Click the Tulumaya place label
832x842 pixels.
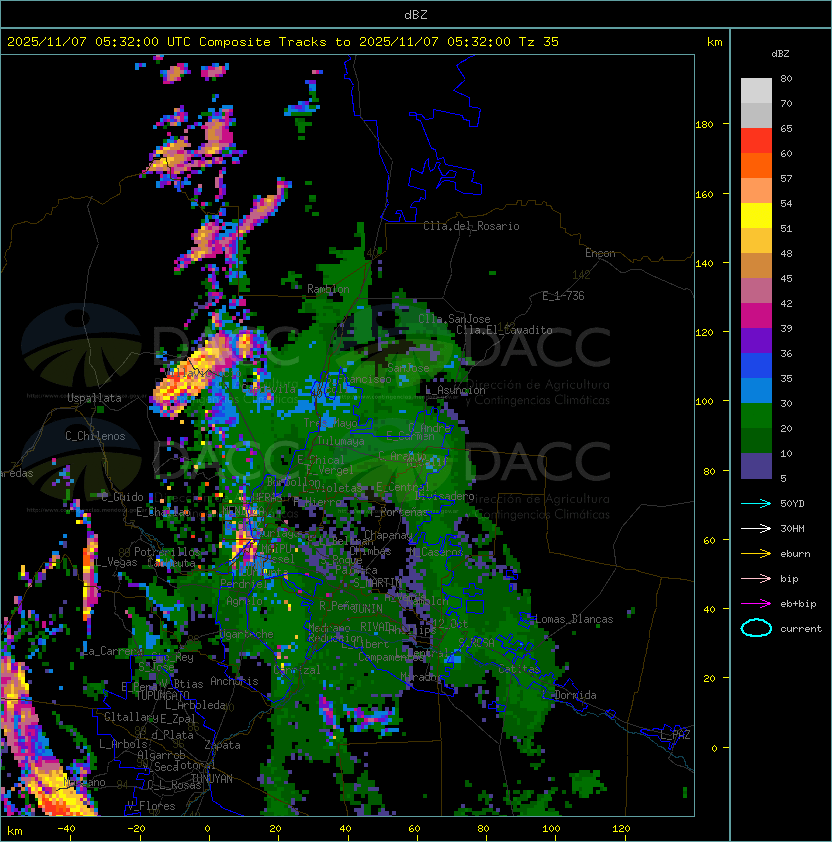(341, 441)
